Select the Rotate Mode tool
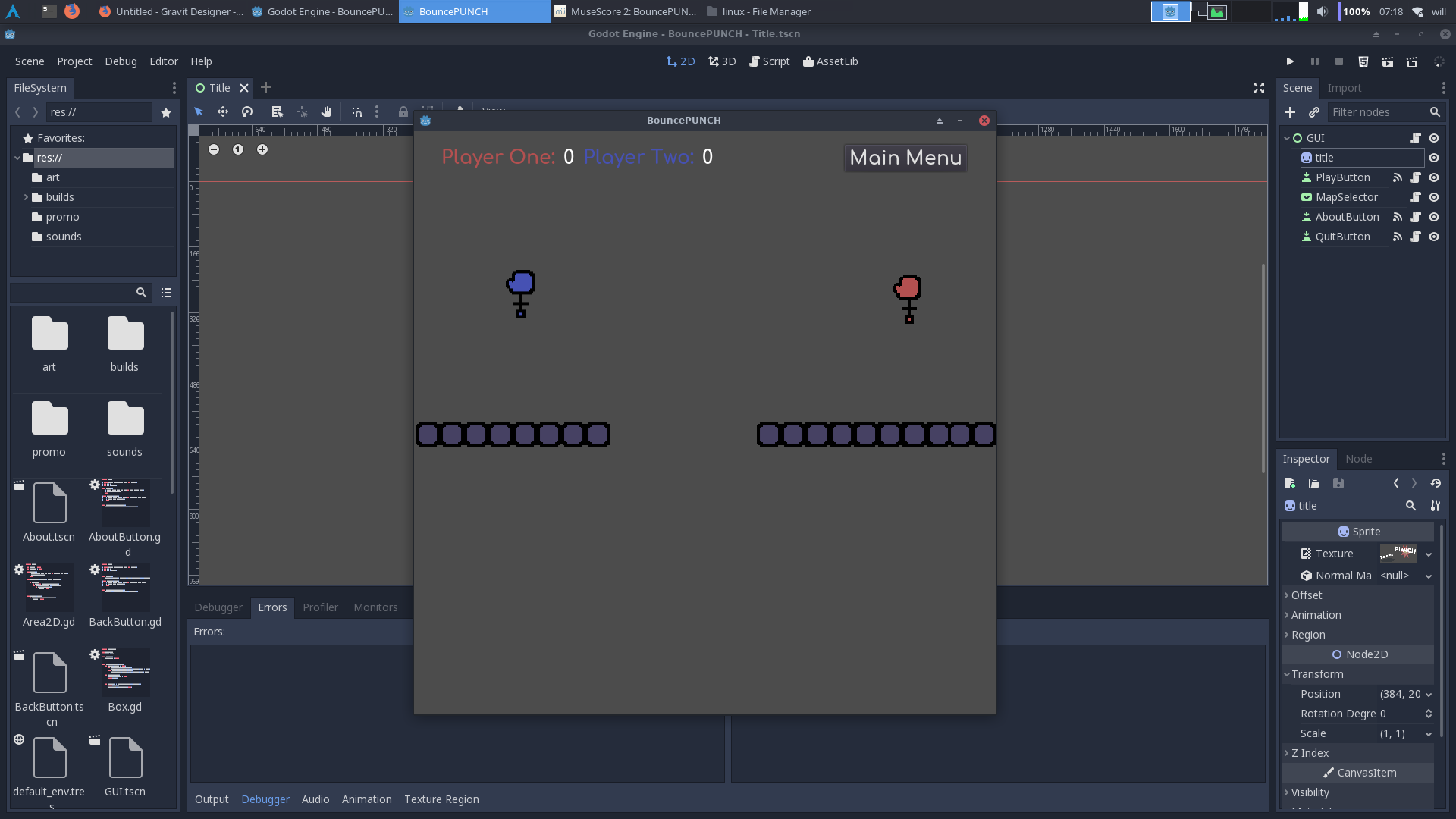This screenshot has height=819, width=1456. point(247,111)
